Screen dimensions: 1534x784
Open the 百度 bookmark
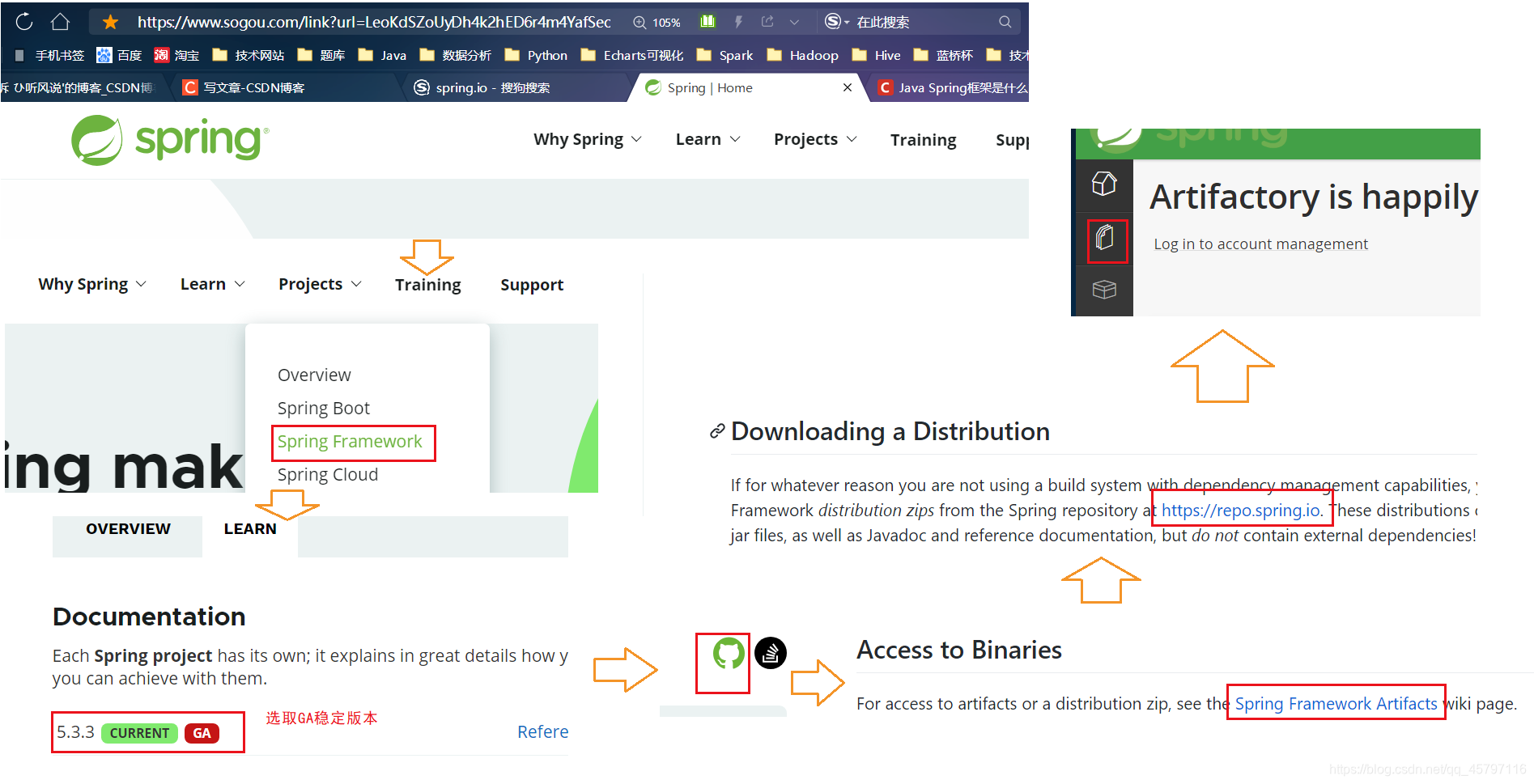[119, 55]
